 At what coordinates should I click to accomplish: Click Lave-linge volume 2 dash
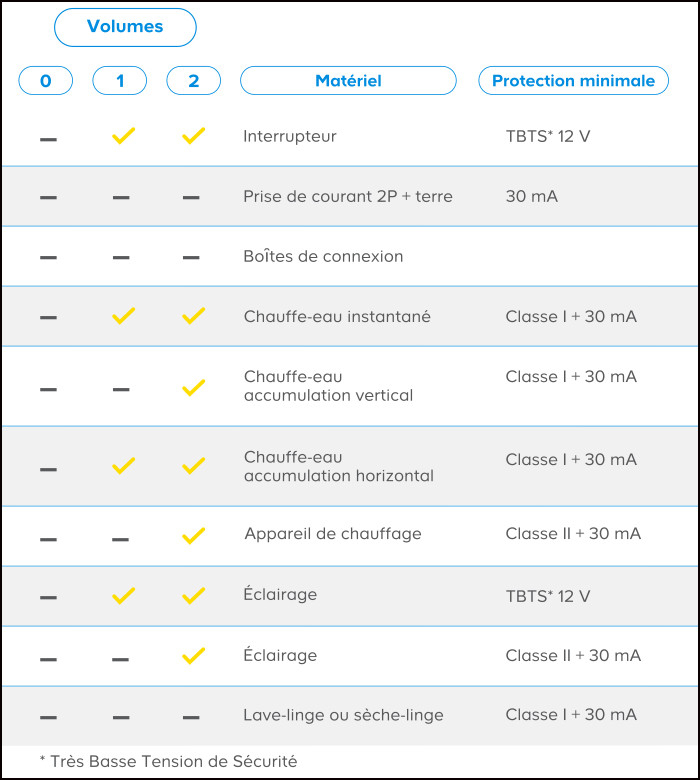pos(191,718)
